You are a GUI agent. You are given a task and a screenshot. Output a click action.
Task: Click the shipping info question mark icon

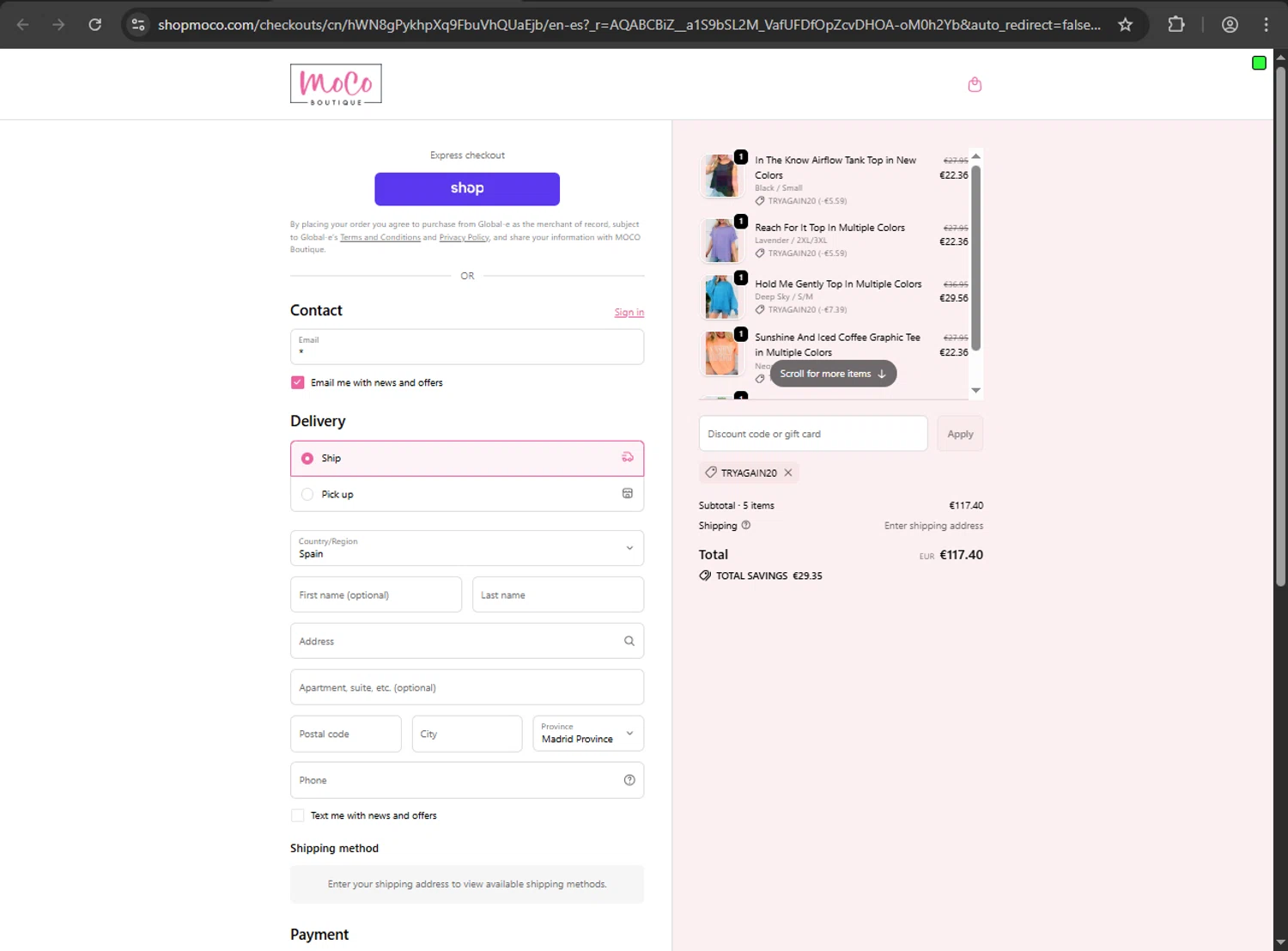click(x=746, y=525)
